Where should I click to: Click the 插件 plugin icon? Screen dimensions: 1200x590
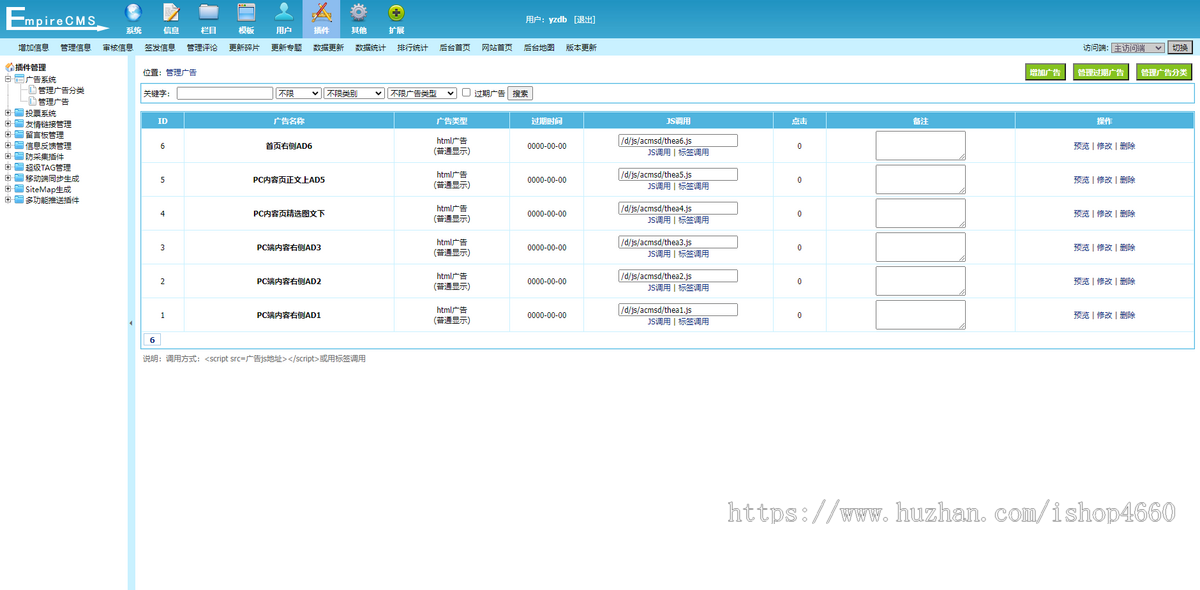point(321,16)
